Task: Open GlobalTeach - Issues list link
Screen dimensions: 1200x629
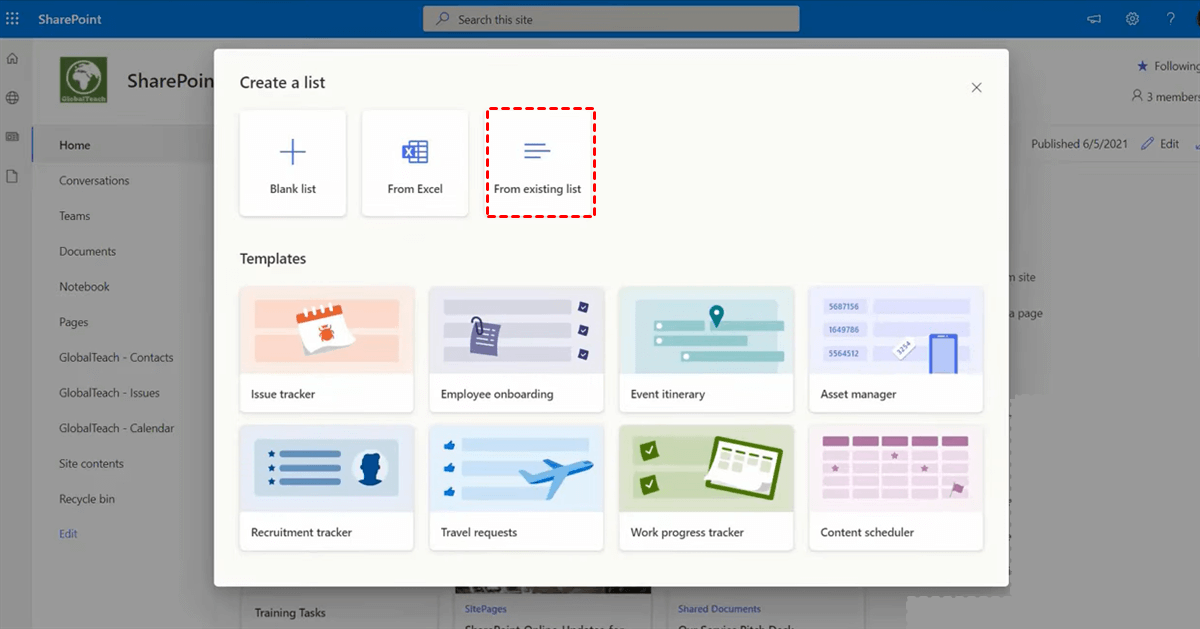Action: pyautogui.click(x=109, y=393)
